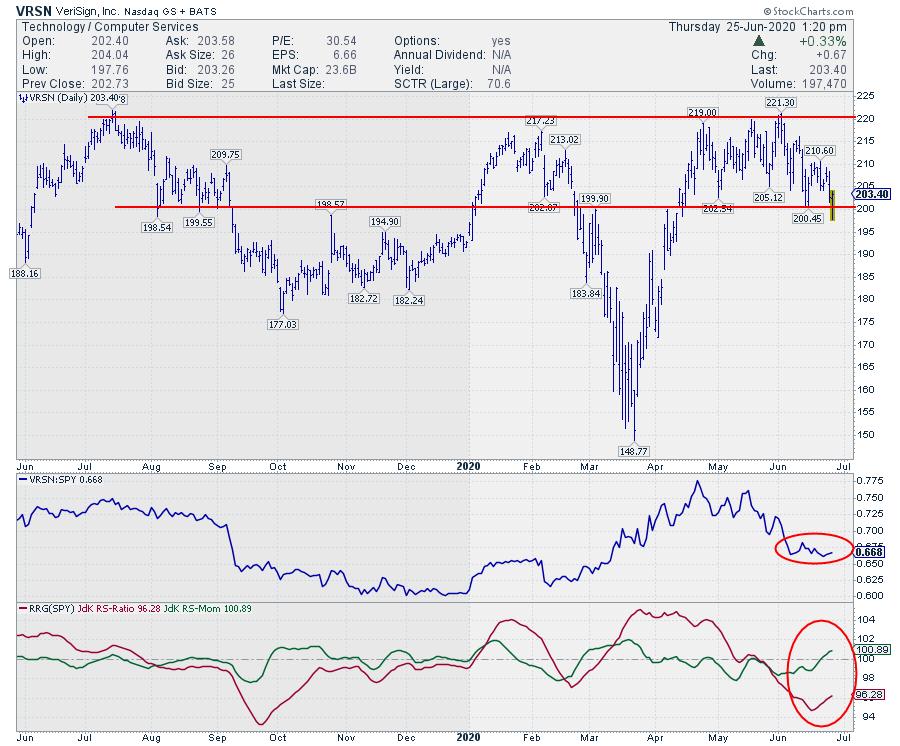Click the 194.90 price label
Screen dimensions: 900x746
(385, 222)
